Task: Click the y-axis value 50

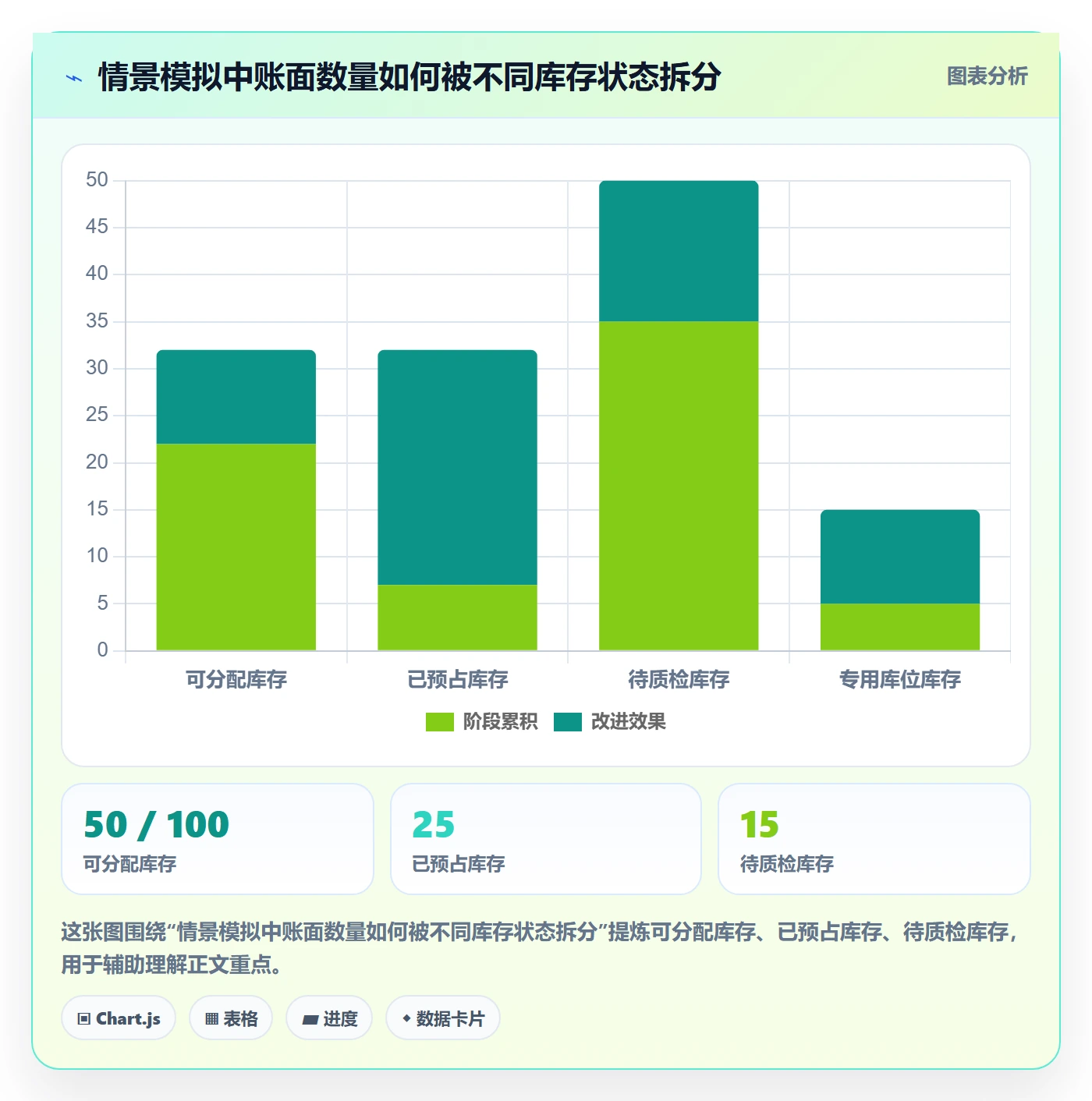Action: 97,180
